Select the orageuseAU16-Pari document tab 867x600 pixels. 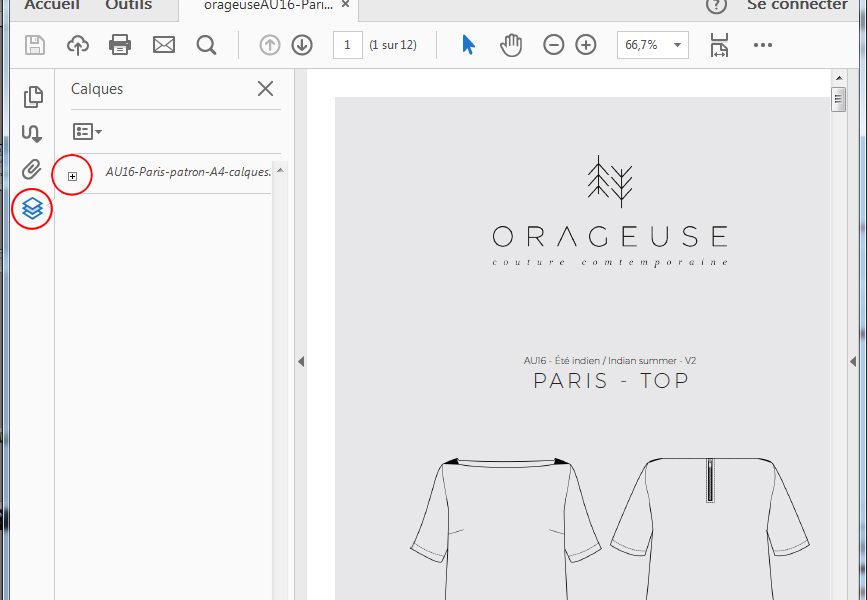coord(269,6)
